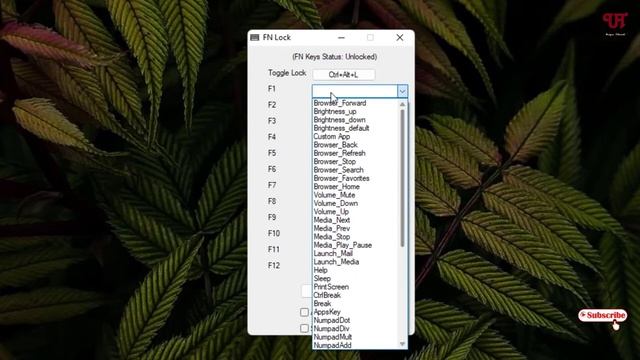Choose Brightness_up in dropdown list
Screen dimensions: 640x360
pyautogui.click(x=335, y=111)
